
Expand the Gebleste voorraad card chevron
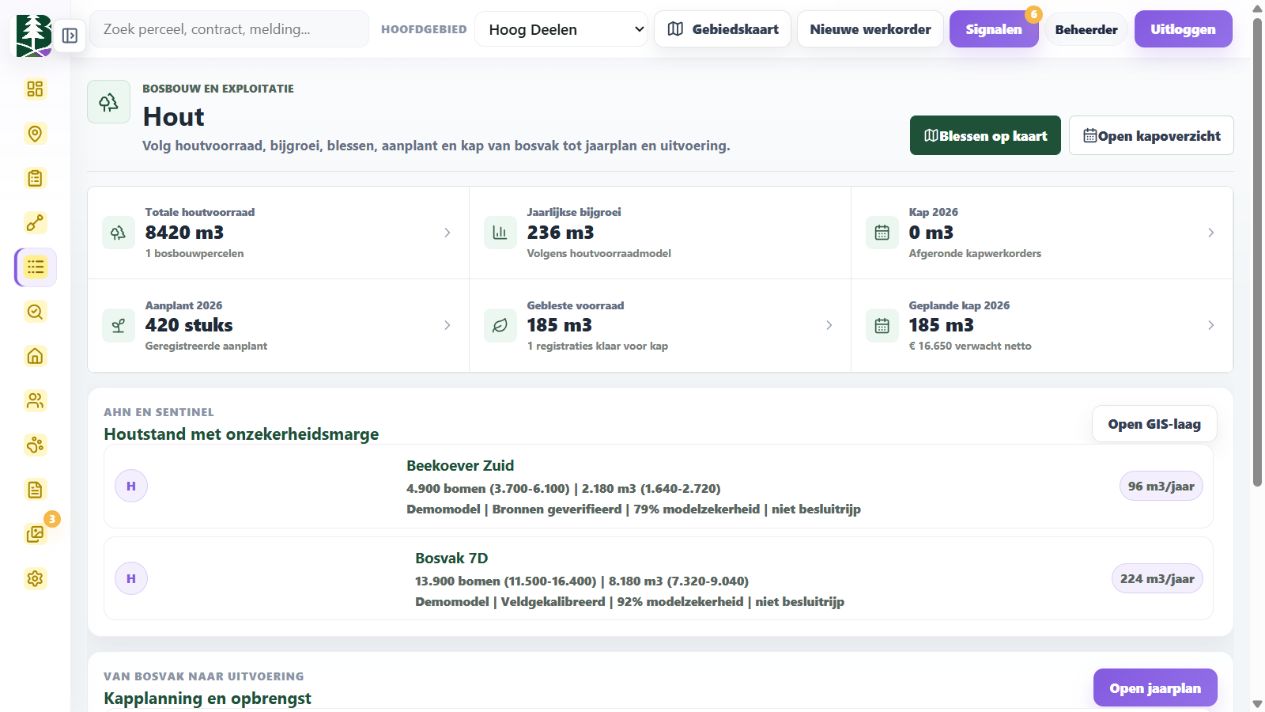829,326
